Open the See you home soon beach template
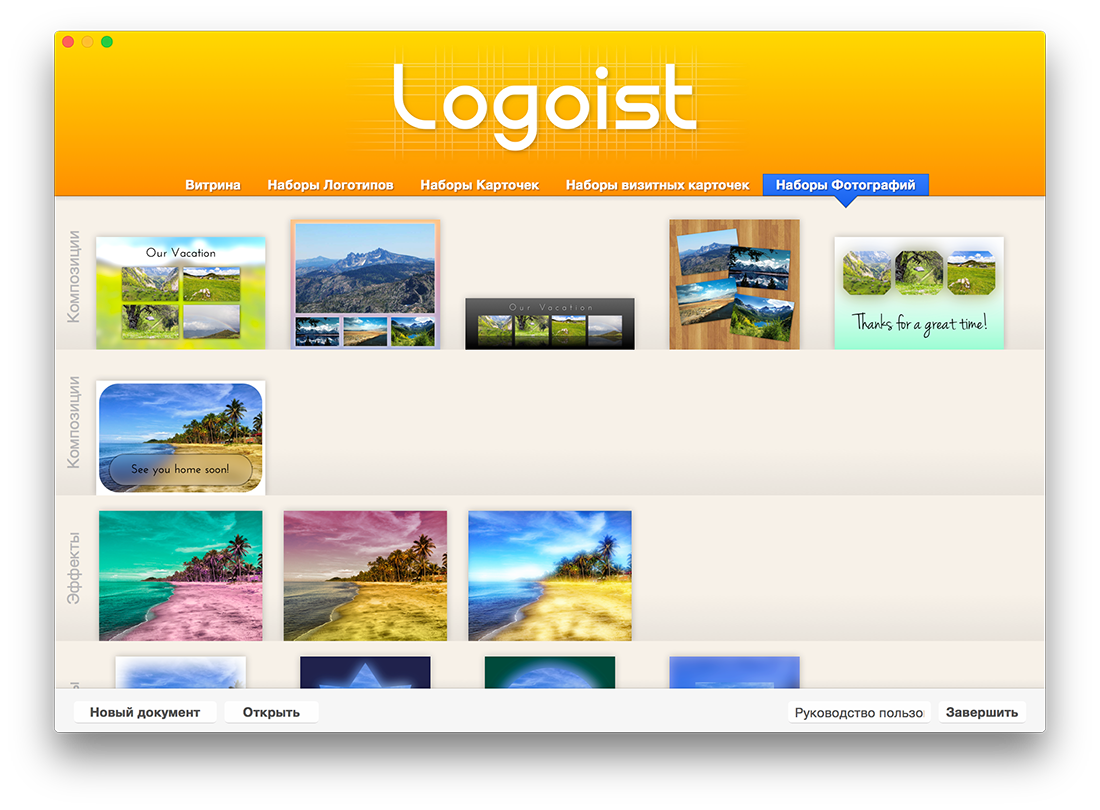The height and width of the screenshot is (810, 1100). 181,438
